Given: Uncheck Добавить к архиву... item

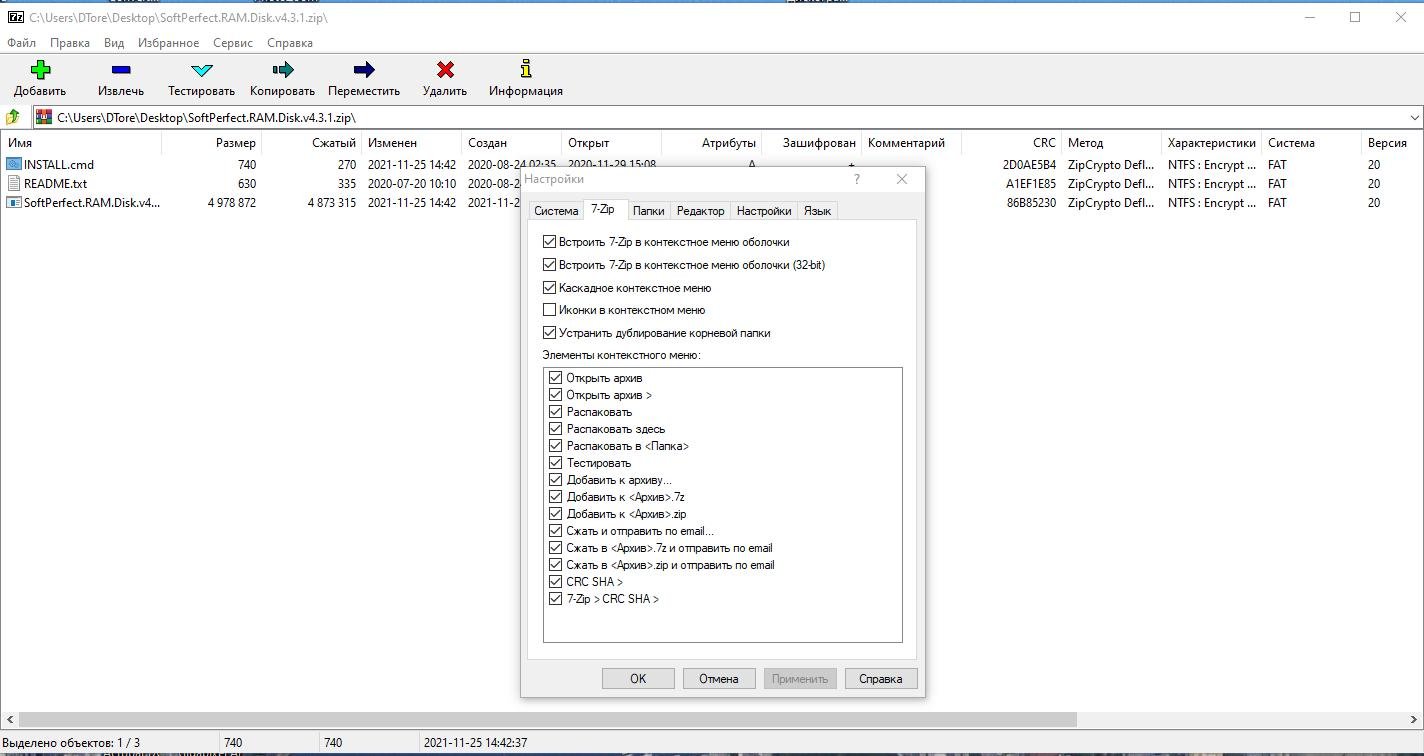Looking at the screenshot, I should 556,480.
